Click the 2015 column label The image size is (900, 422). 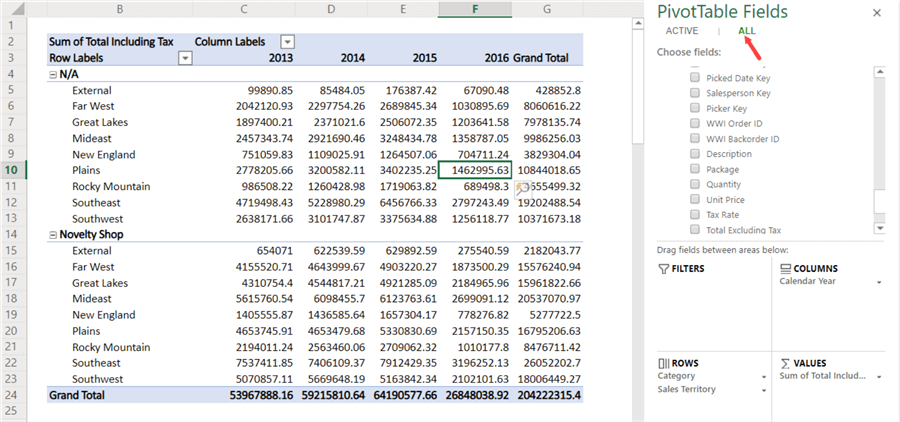coord(402,58)
